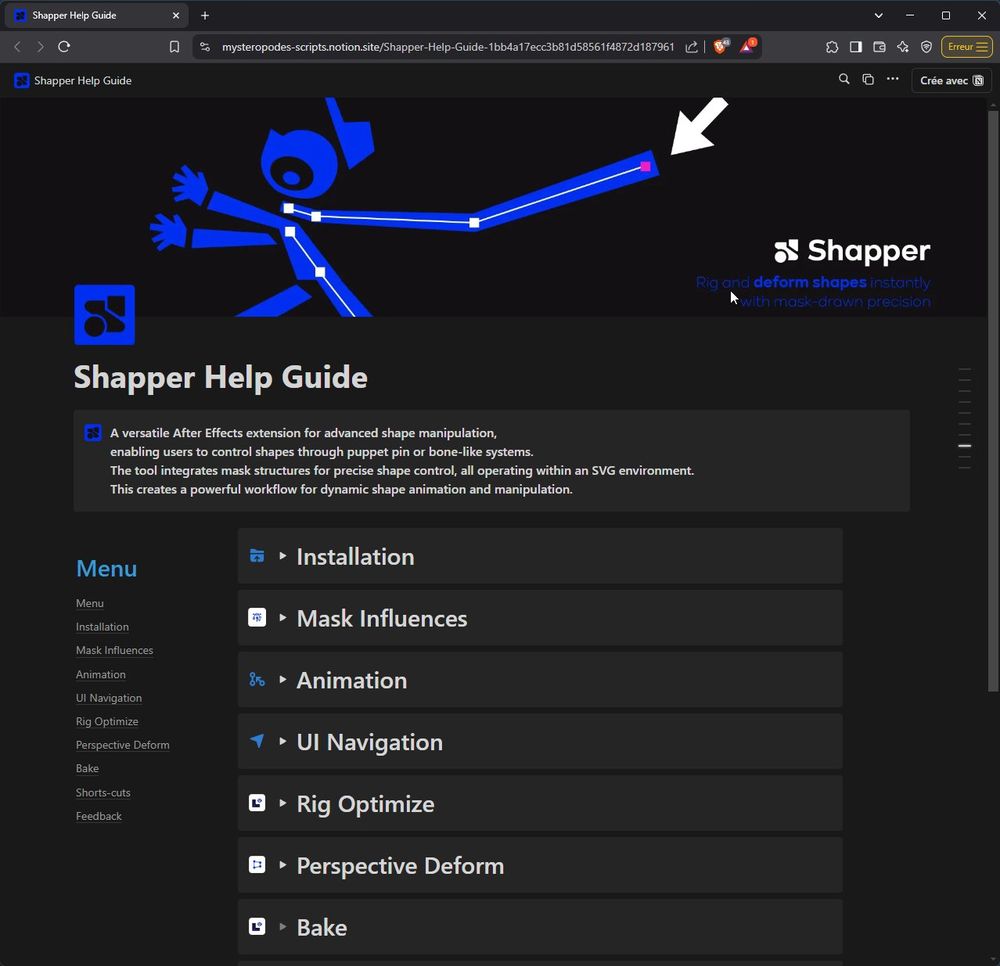This screenshot has width=1000, height=966.
Task: Expand the Perspective Deform toggle
Action: pyautogui.click(x=283, y=865)
